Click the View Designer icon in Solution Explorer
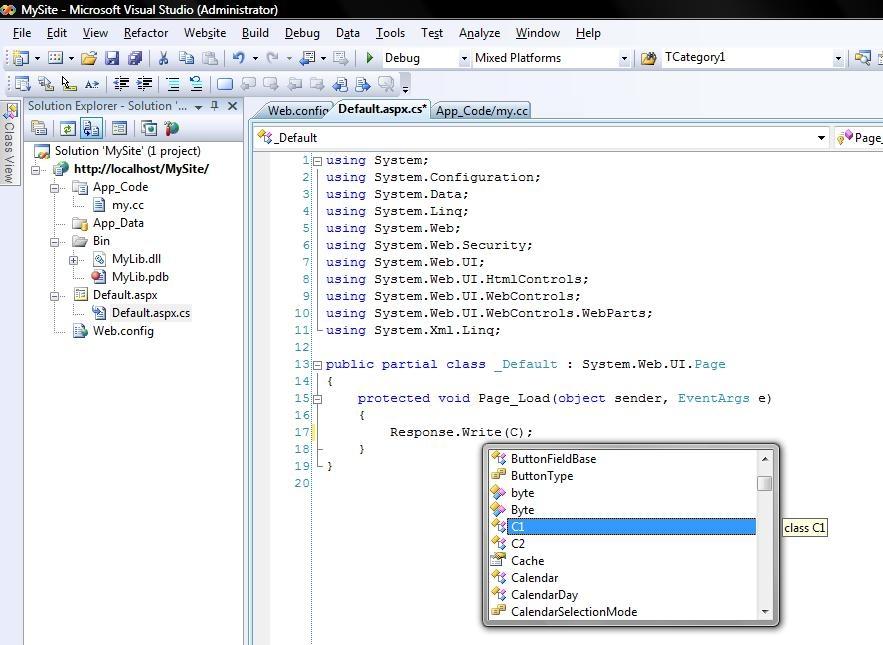883x645 pixels. click(119, 128)
